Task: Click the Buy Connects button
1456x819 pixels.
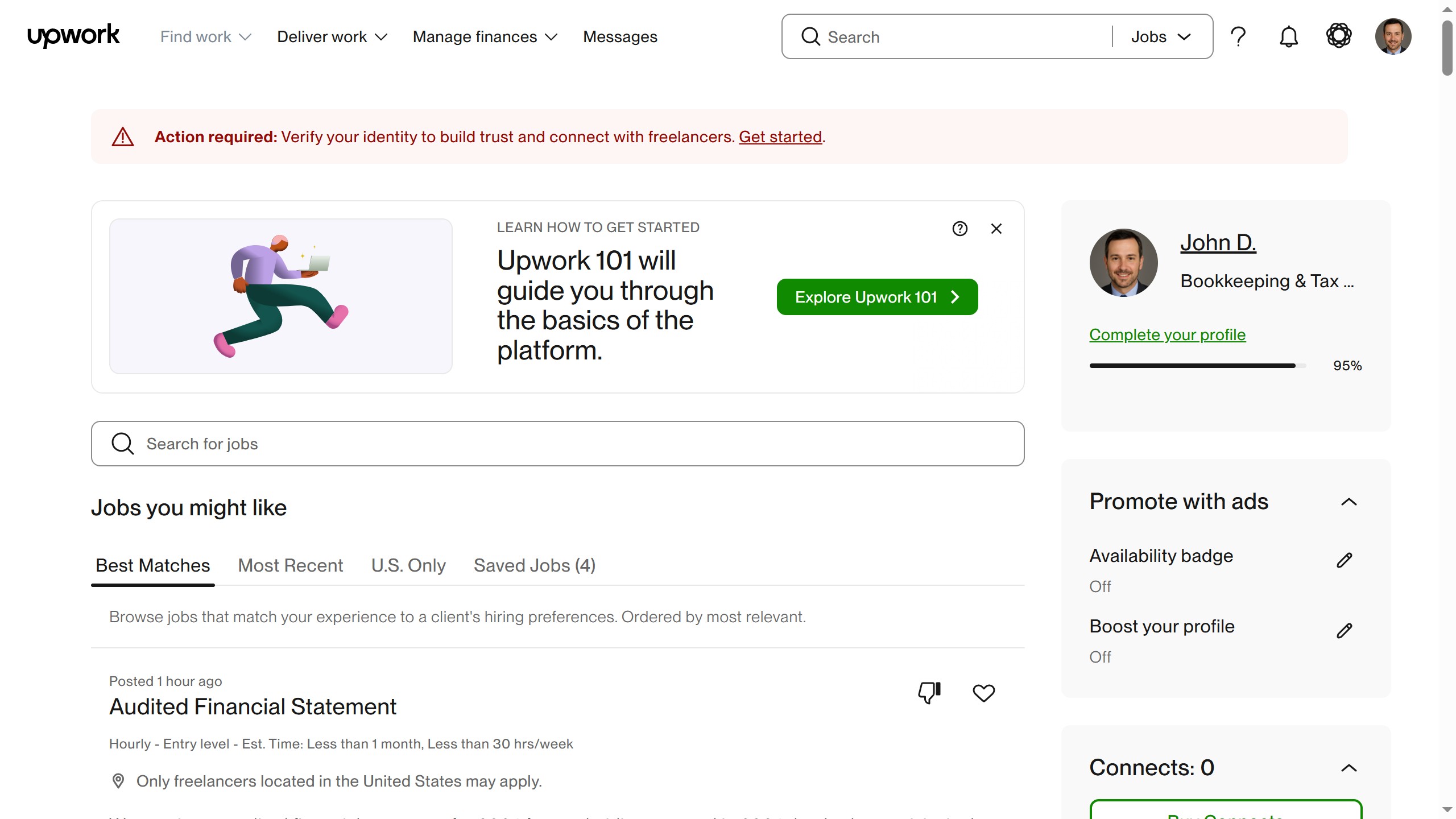Action: (x=1226, y=810)
